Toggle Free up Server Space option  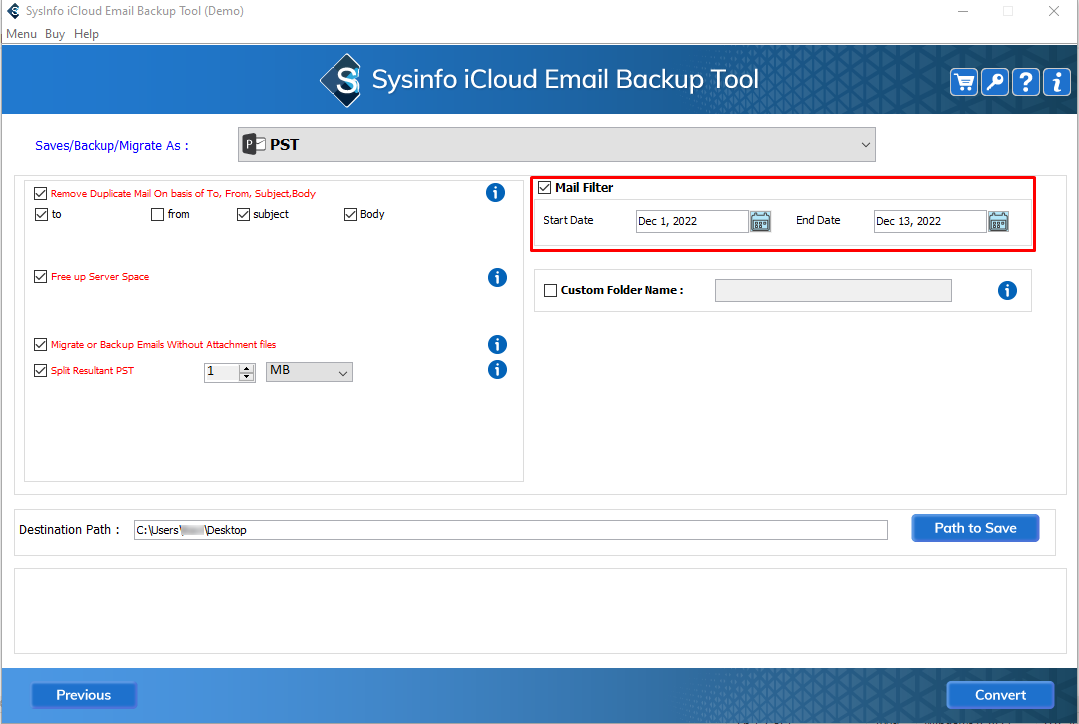41,277
